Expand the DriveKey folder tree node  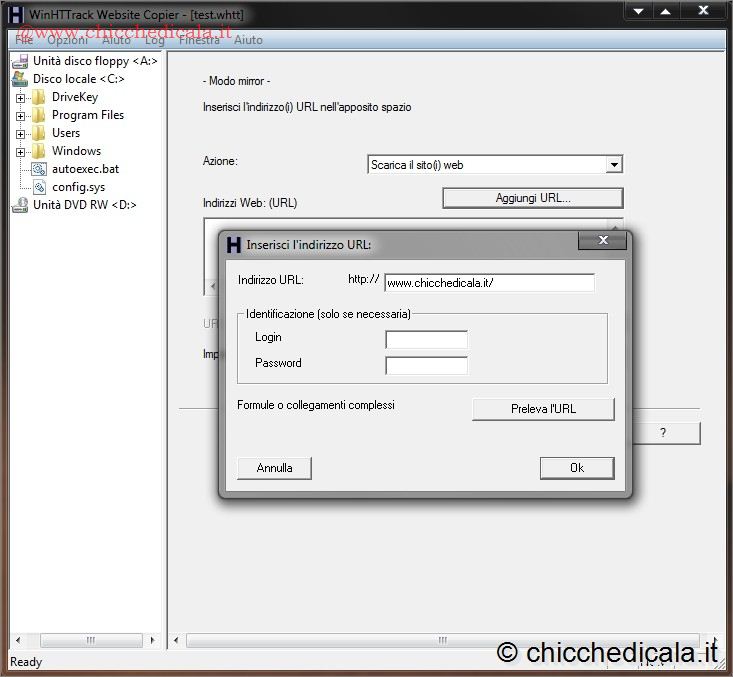click(x=21, y=98)
